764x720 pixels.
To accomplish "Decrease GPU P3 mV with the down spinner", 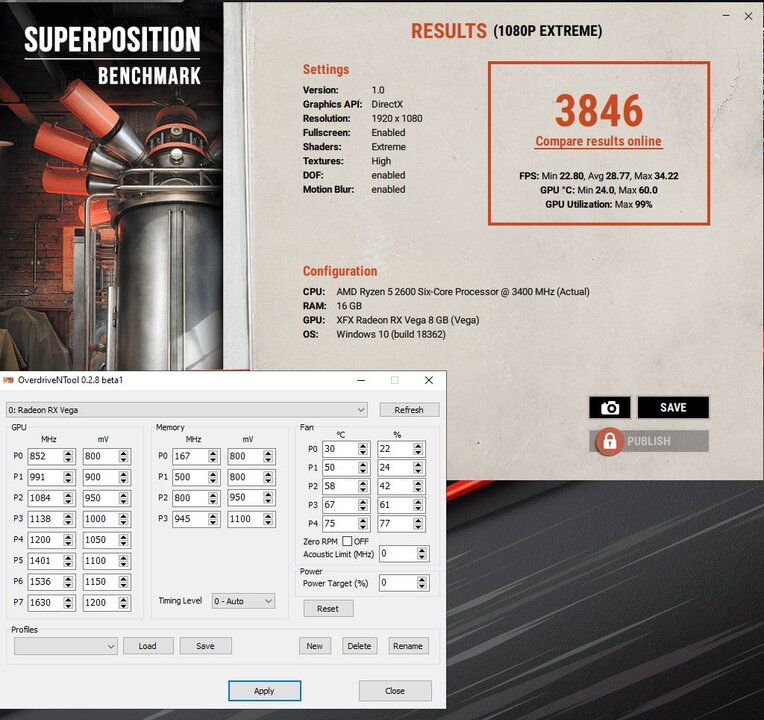I will click(x=123, y=523).
